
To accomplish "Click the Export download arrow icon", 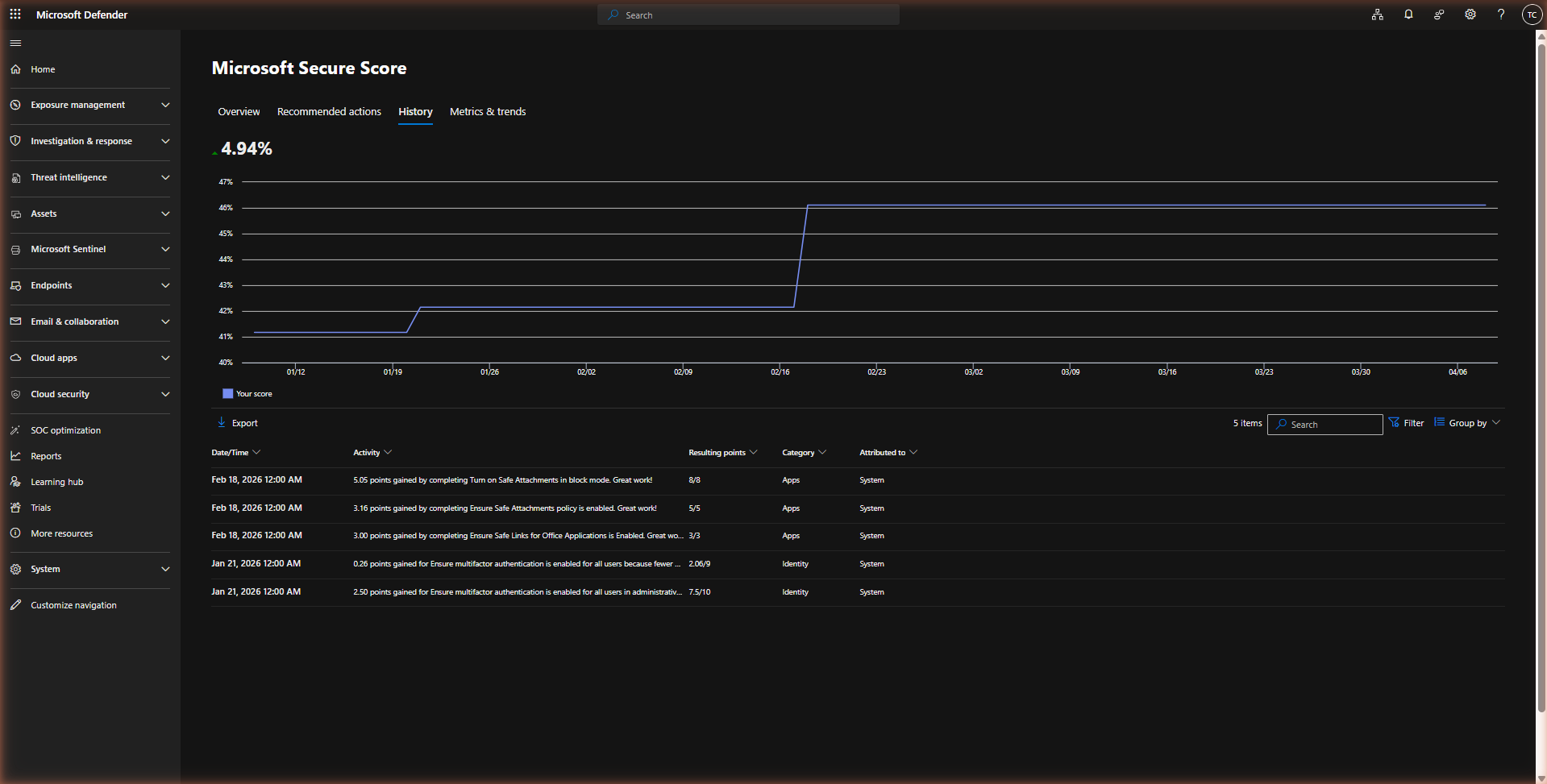I will click(x=222, y=422).
